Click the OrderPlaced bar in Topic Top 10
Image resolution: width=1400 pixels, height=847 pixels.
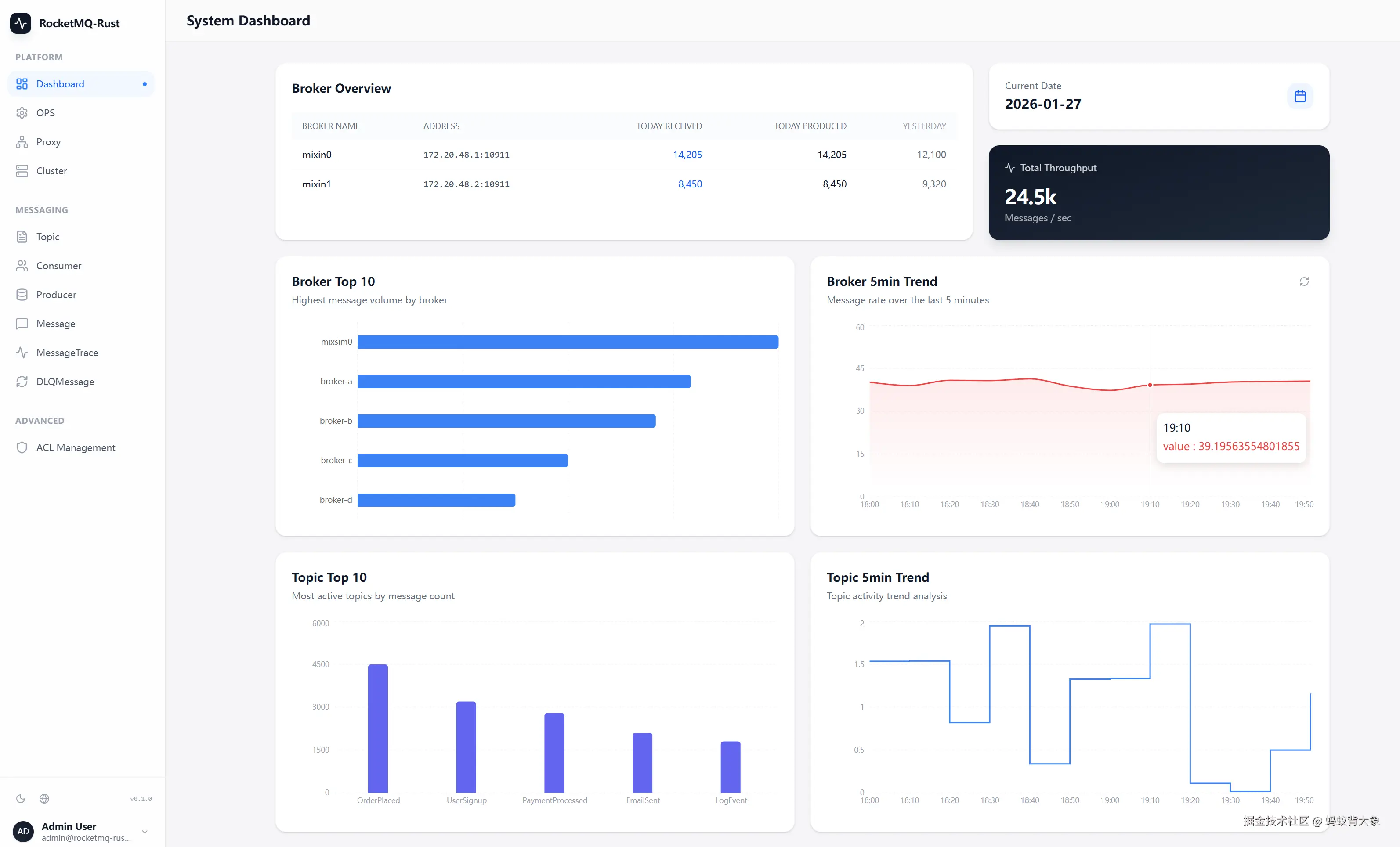(378, 728)
